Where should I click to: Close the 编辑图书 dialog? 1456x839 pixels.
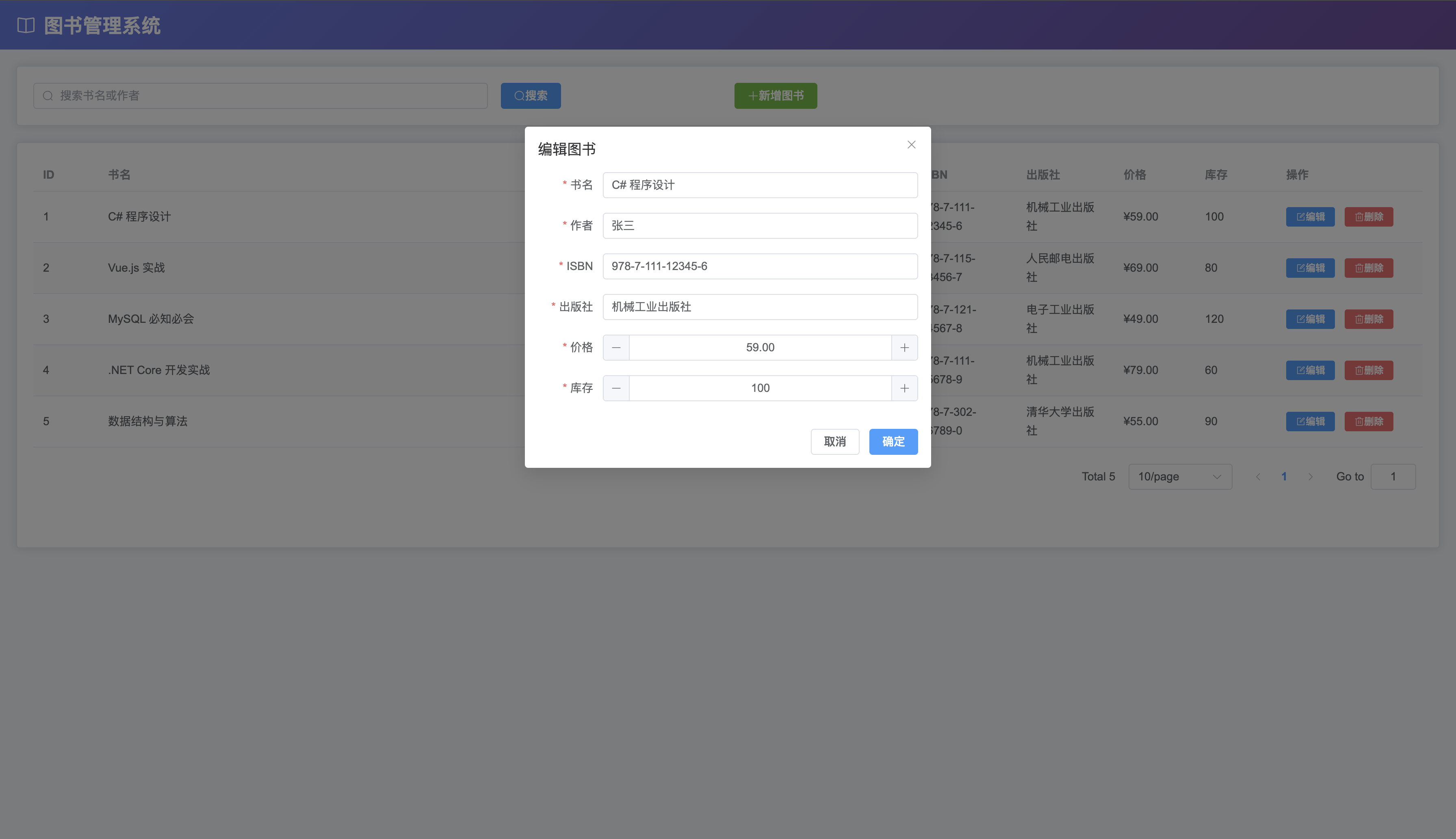coord(911,145)
